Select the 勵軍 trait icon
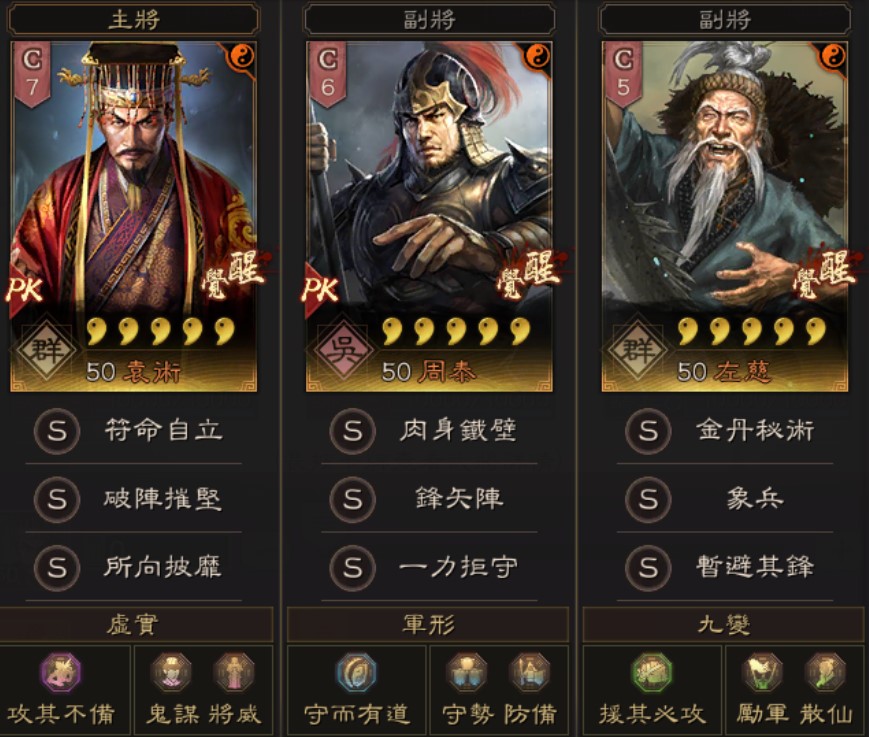This screenshot has height=737, width=869. click(x=763, y=672)
